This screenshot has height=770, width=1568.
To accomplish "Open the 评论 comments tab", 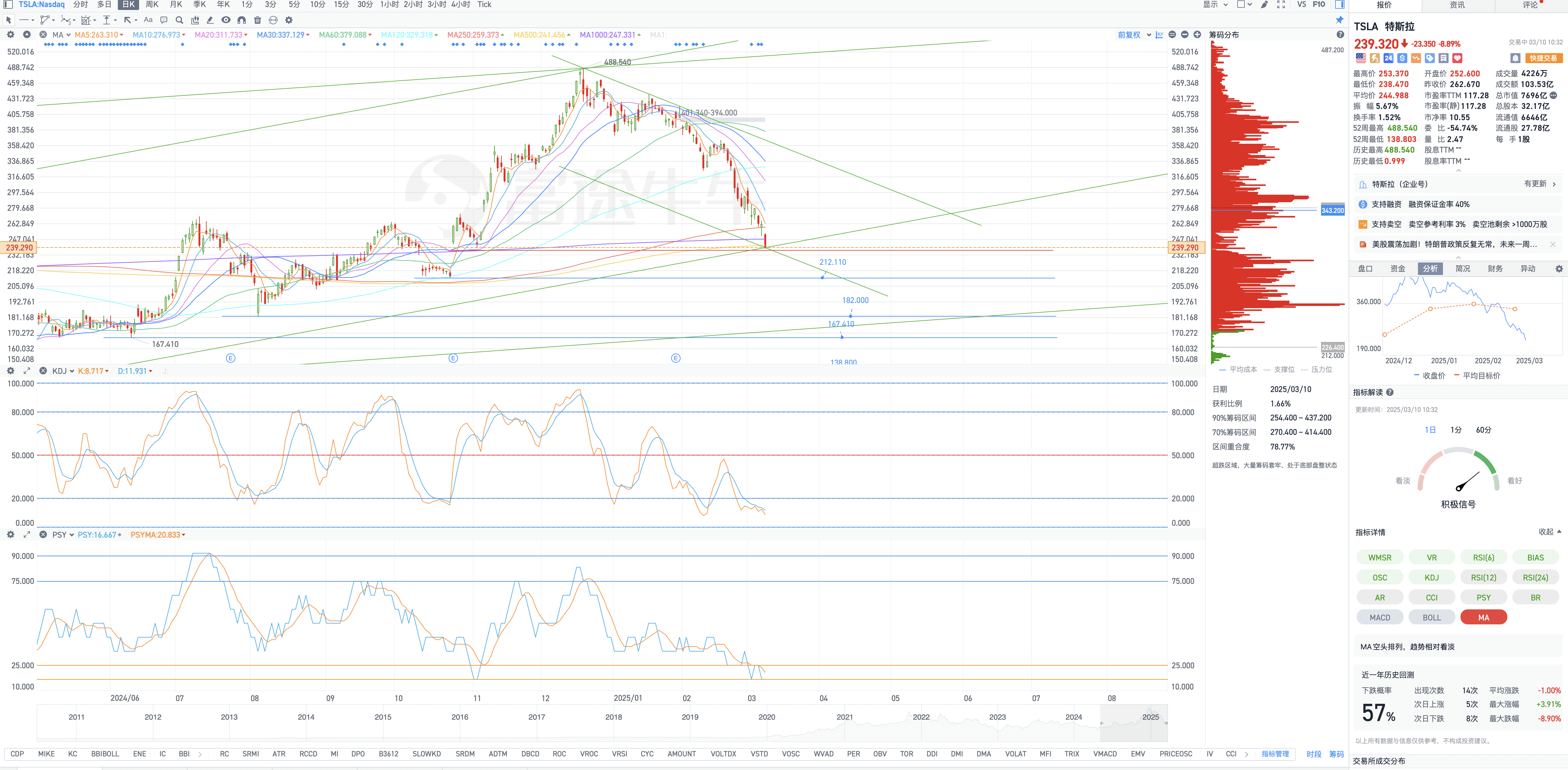I will click(x=1530, y=5).
